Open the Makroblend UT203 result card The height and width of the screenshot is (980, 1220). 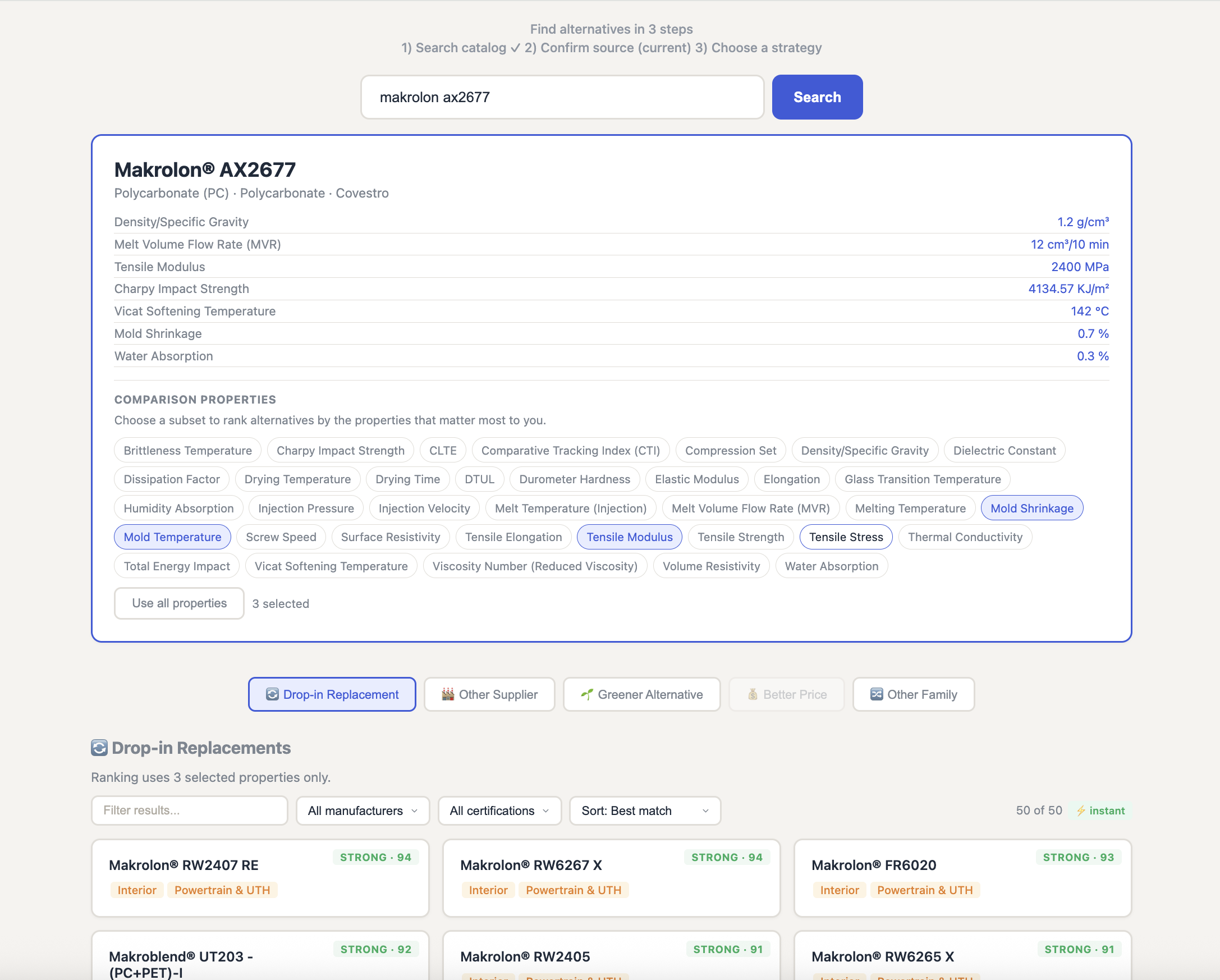click(x=260, y=956)
